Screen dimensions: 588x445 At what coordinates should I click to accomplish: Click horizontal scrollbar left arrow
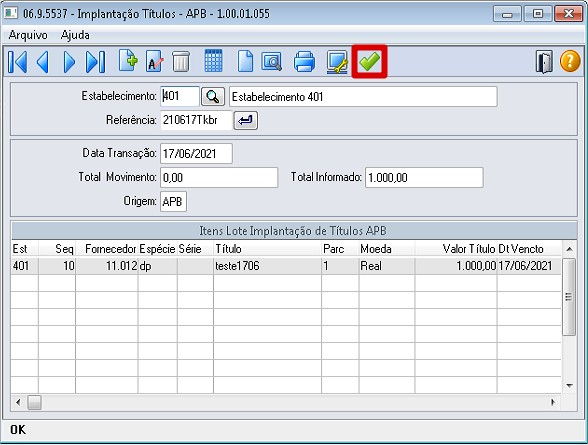18,403
